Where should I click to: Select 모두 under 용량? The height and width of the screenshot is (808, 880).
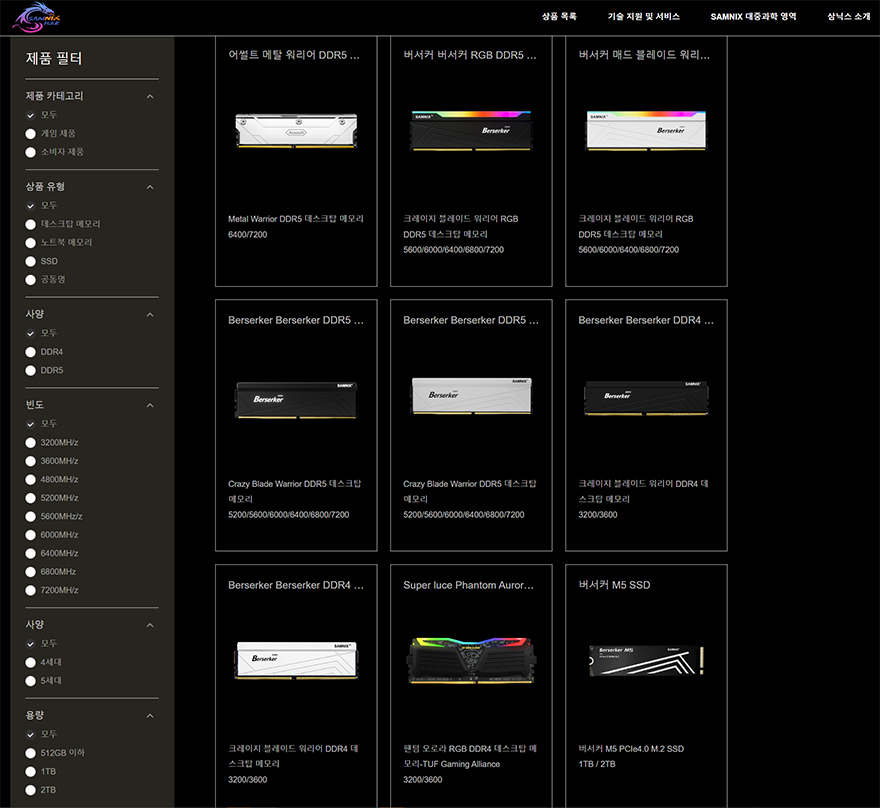tap(30, 735)
